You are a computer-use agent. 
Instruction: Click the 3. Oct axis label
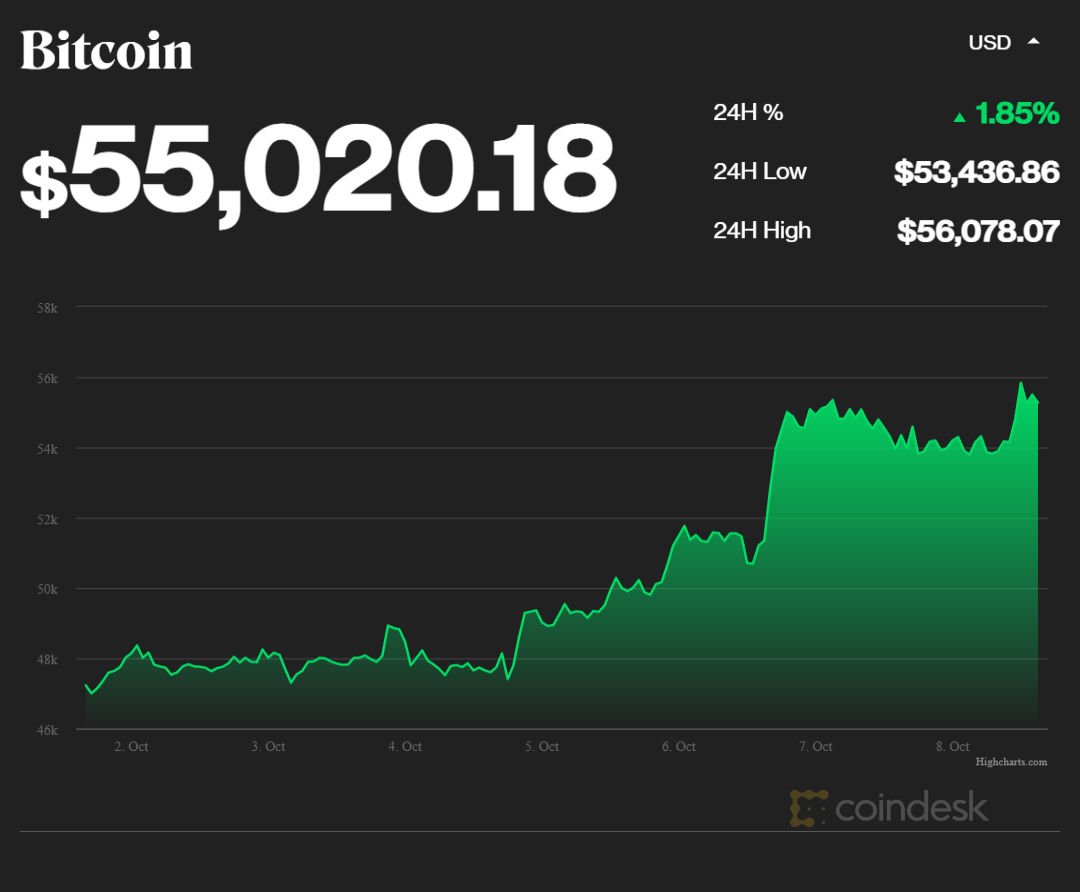(x=268, y=747)
